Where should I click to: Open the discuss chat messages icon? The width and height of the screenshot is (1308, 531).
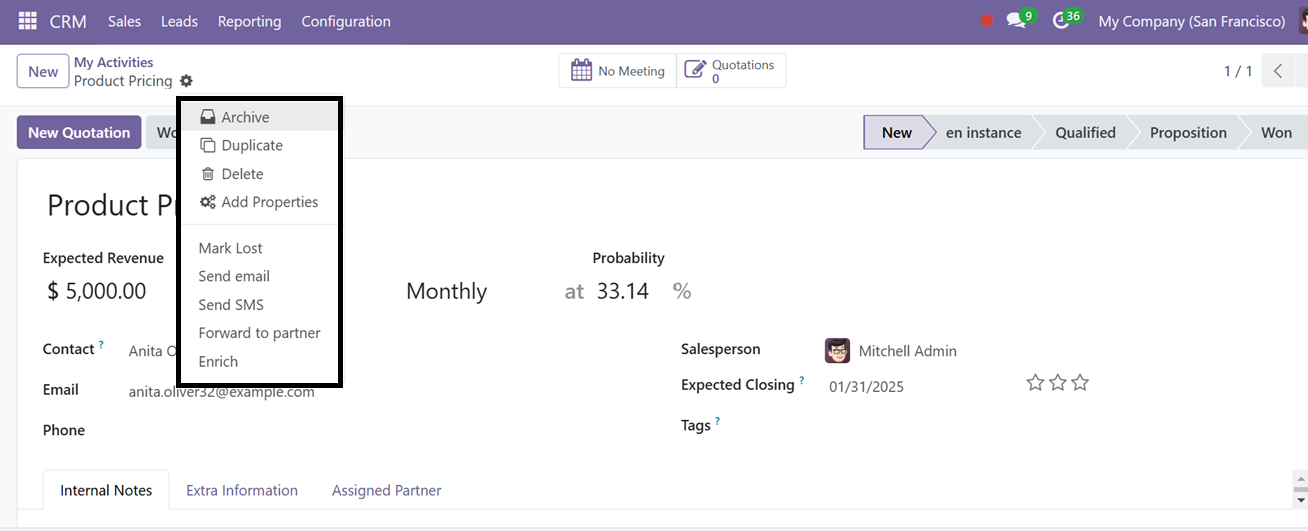coord(1017,21)
